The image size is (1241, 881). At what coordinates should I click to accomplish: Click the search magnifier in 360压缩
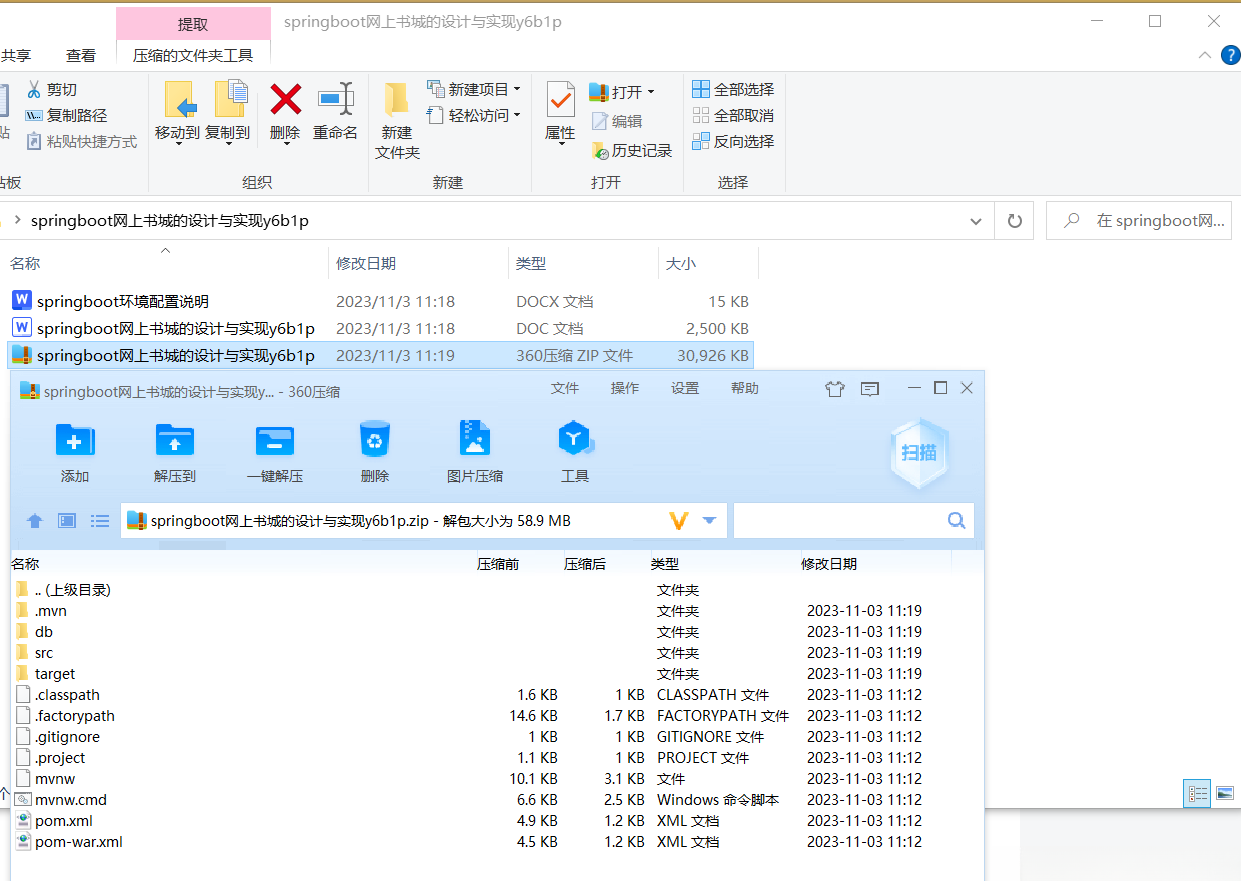(x=956, y=520)
